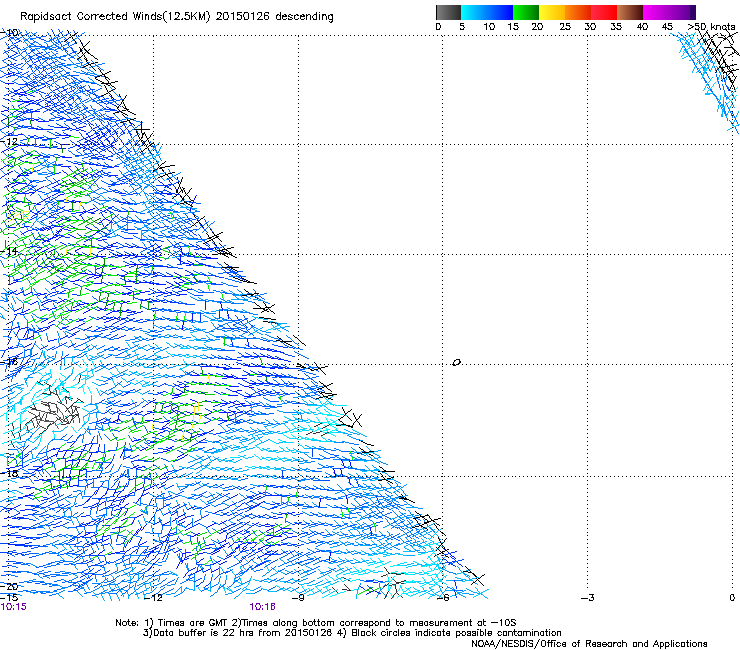This screenshot has width=740, height=650.
Task: Click the chart title 'Rapidsact Corrected Winds(12.5KM)'
Action: [115, 17]
